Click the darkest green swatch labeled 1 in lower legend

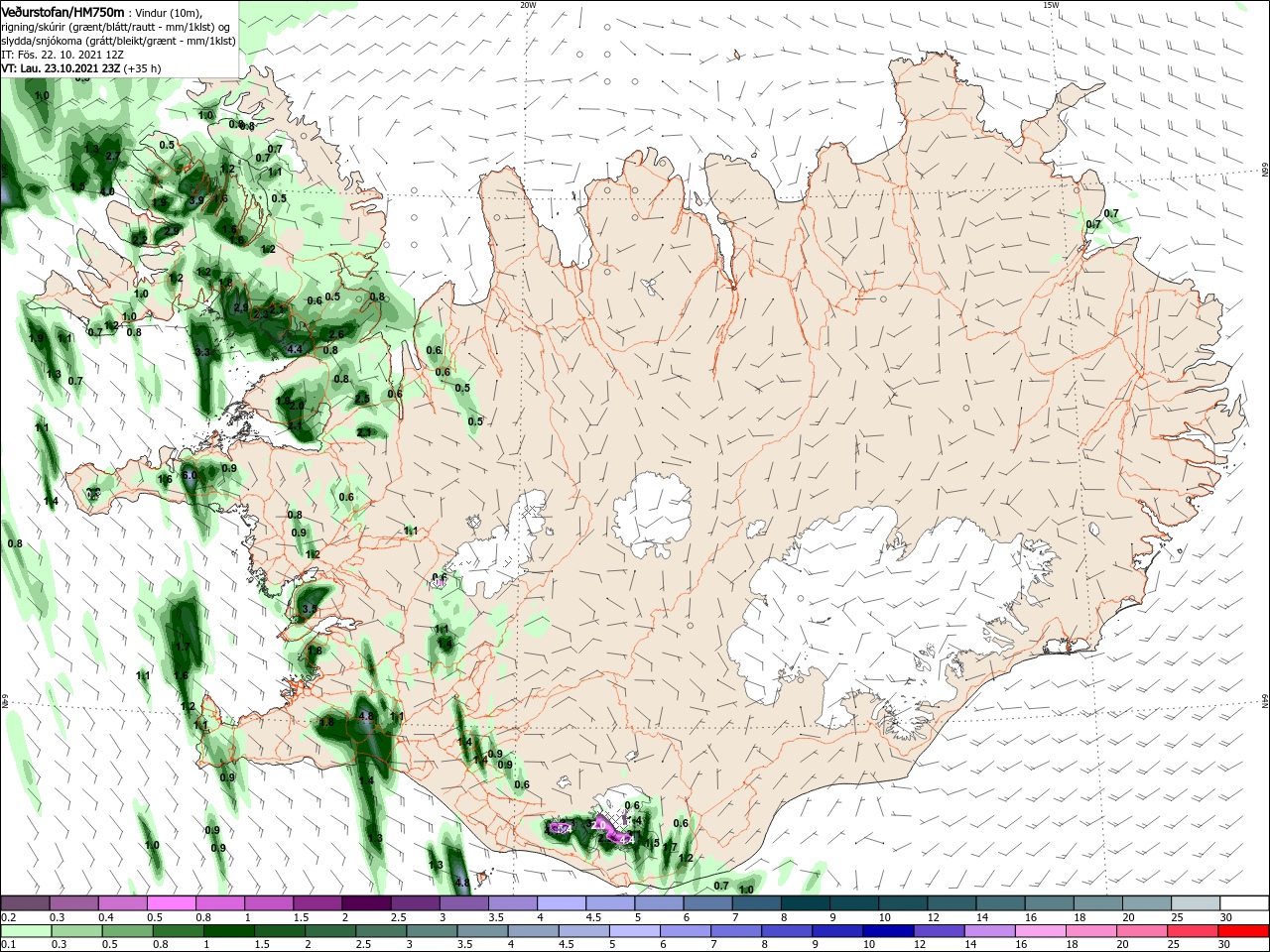click(x=228, y=931)
